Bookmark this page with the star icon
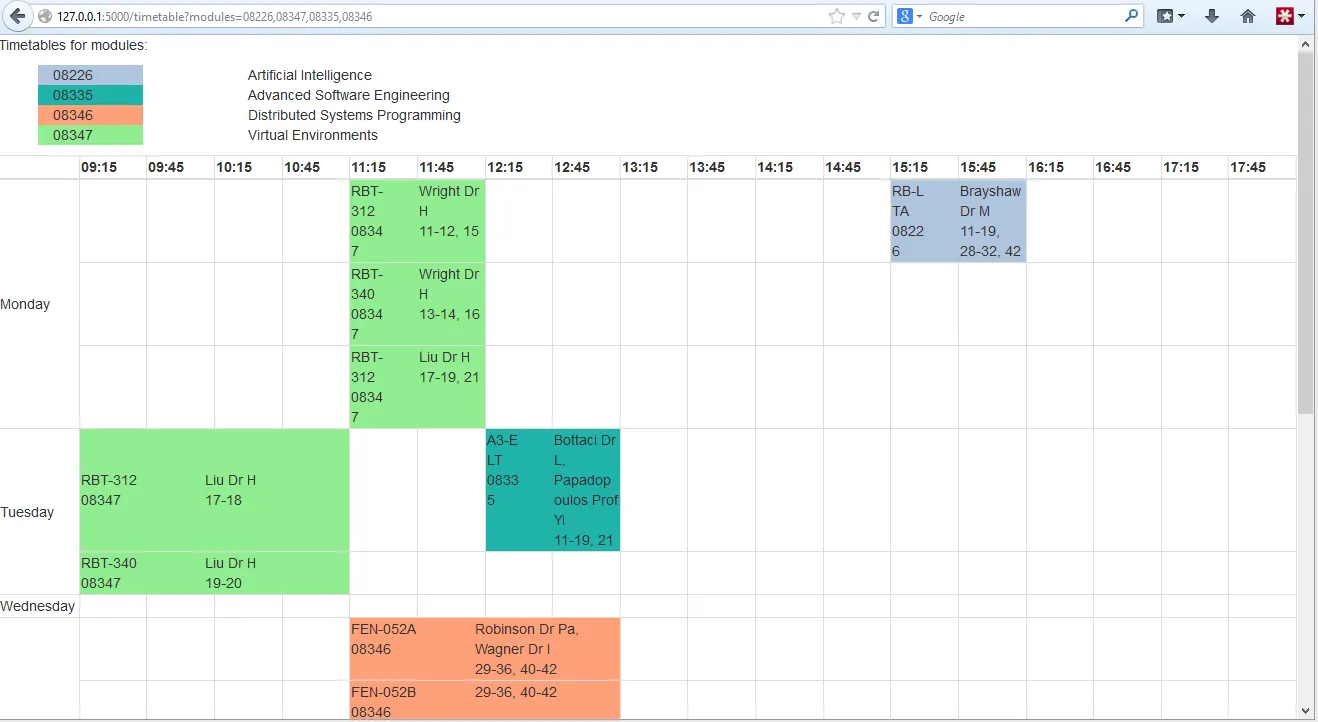 [836, 16]
